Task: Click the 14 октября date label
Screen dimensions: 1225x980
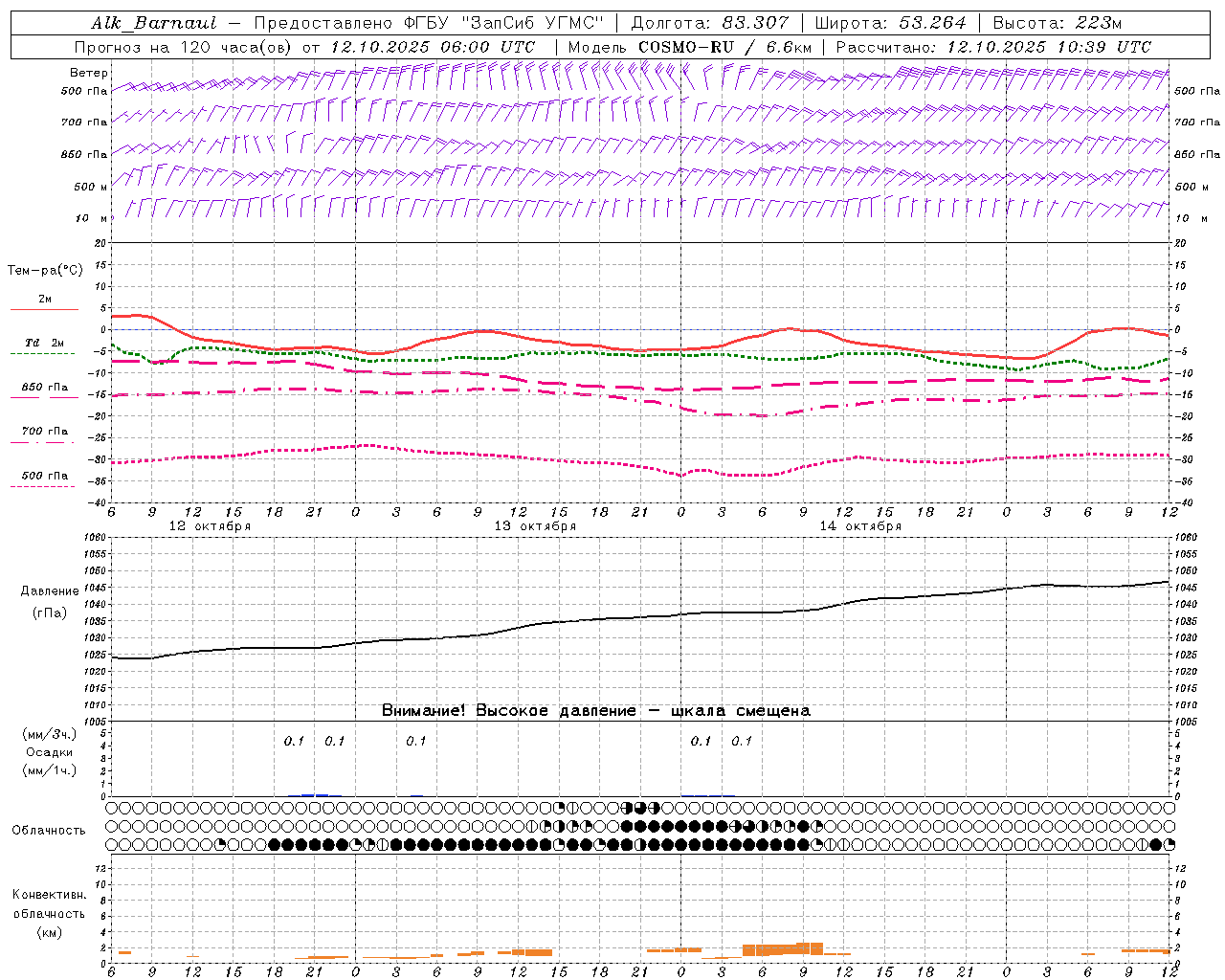Action: coord(860,526)
